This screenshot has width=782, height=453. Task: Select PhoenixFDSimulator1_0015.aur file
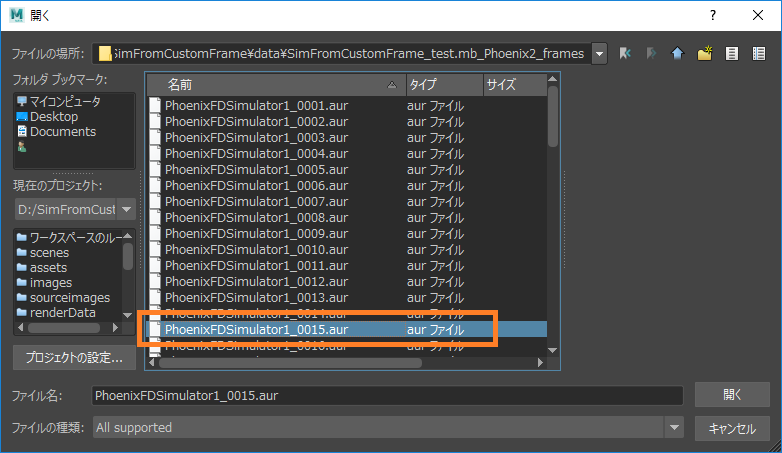pos(347,329)
